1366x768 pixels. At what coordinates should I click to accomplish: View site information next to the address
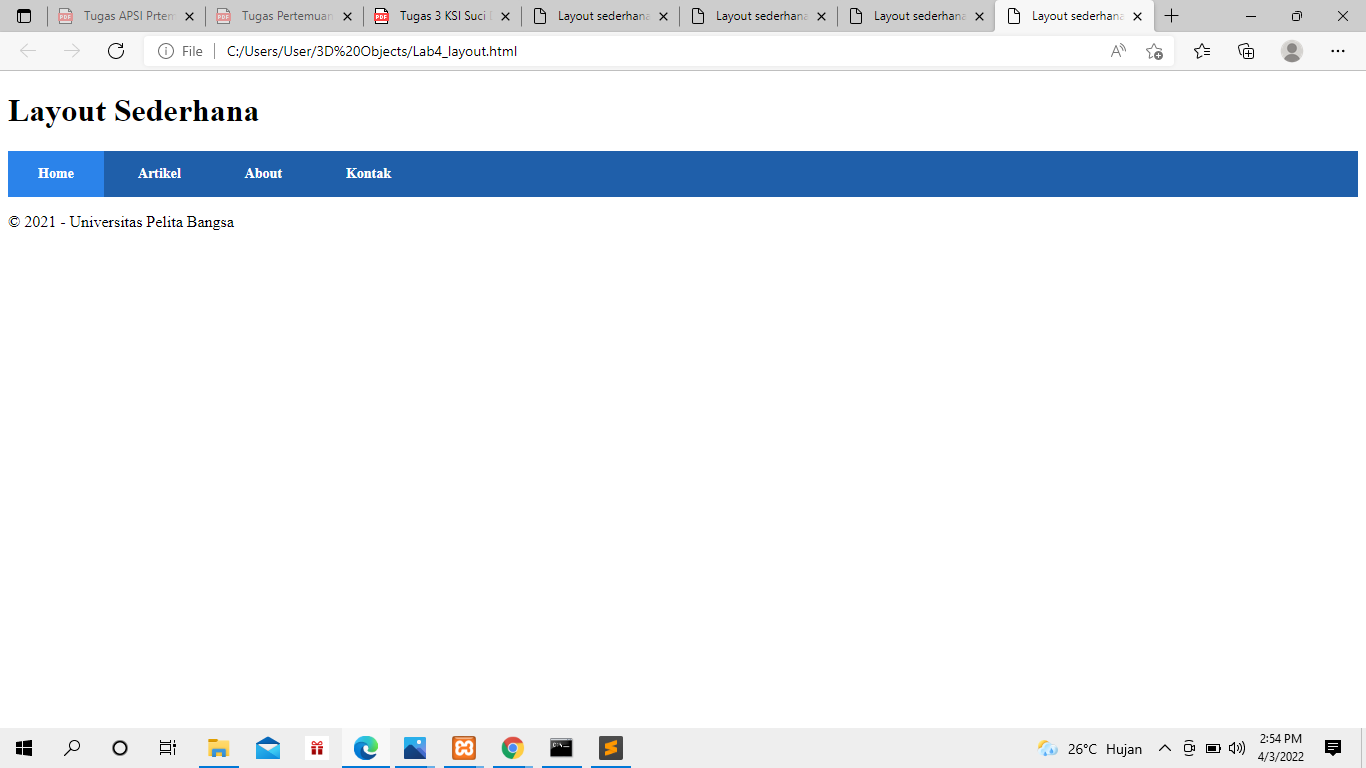click(x=166, y=50)
